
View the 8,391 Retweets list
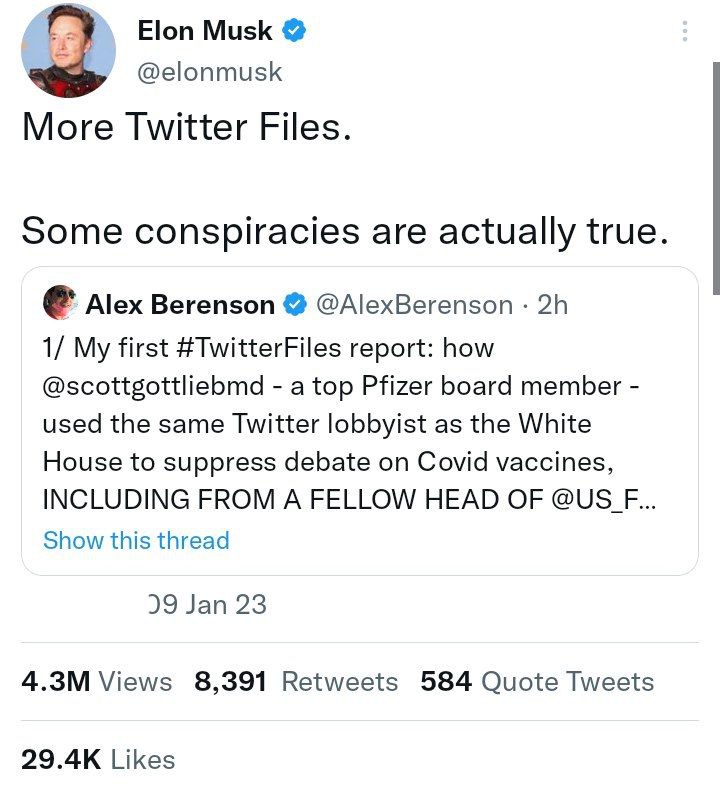pos(296,682)
